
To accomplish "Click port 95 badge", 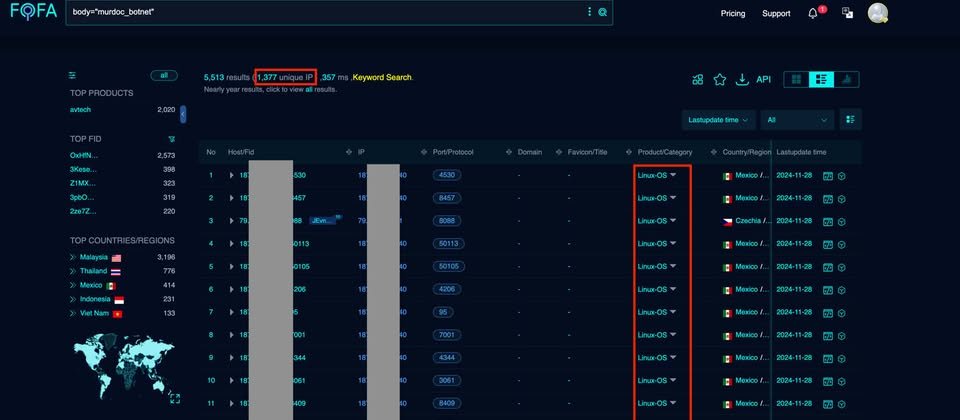I will coord(443,313).
